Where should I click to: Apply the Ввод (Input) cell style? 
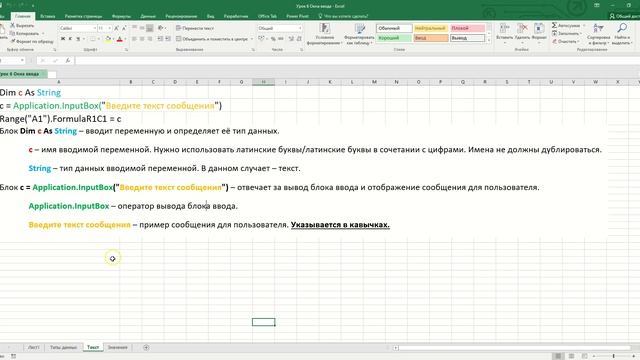pyautogui.click(x=431, y=38)
